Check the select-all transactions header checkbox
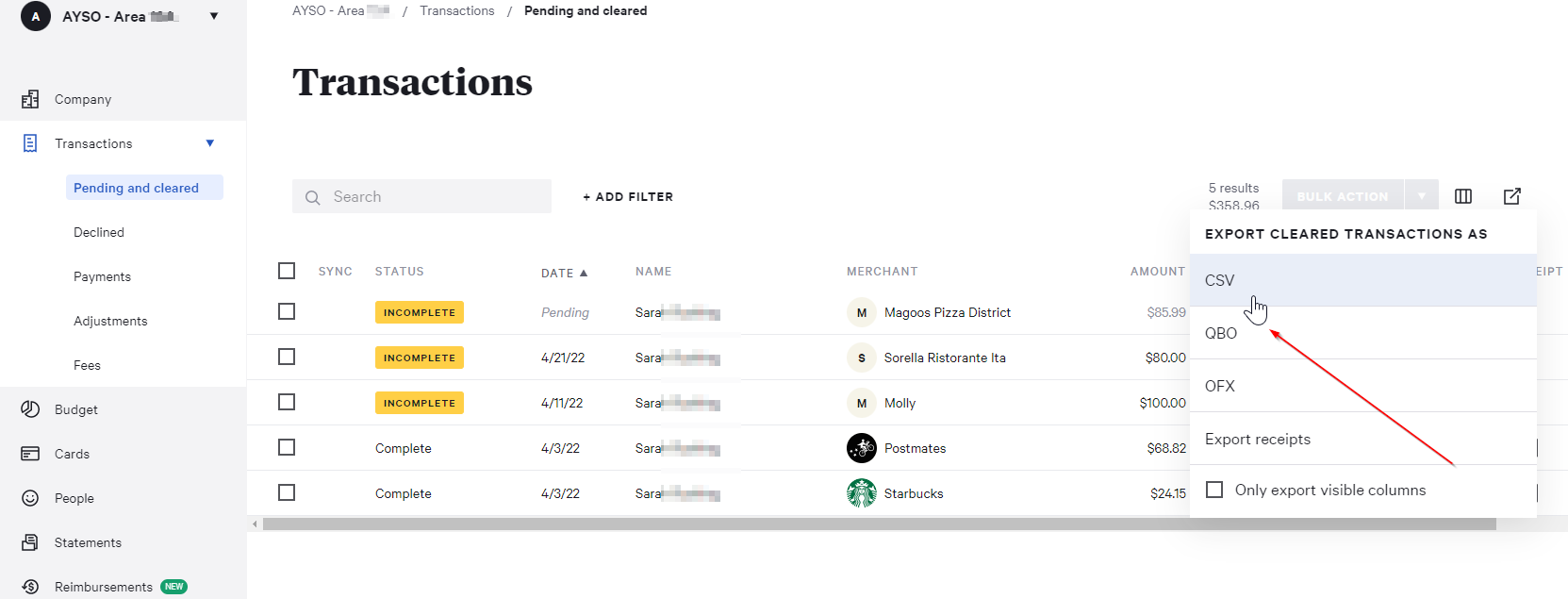The image size is (1568, 599). tap(287, 271)
